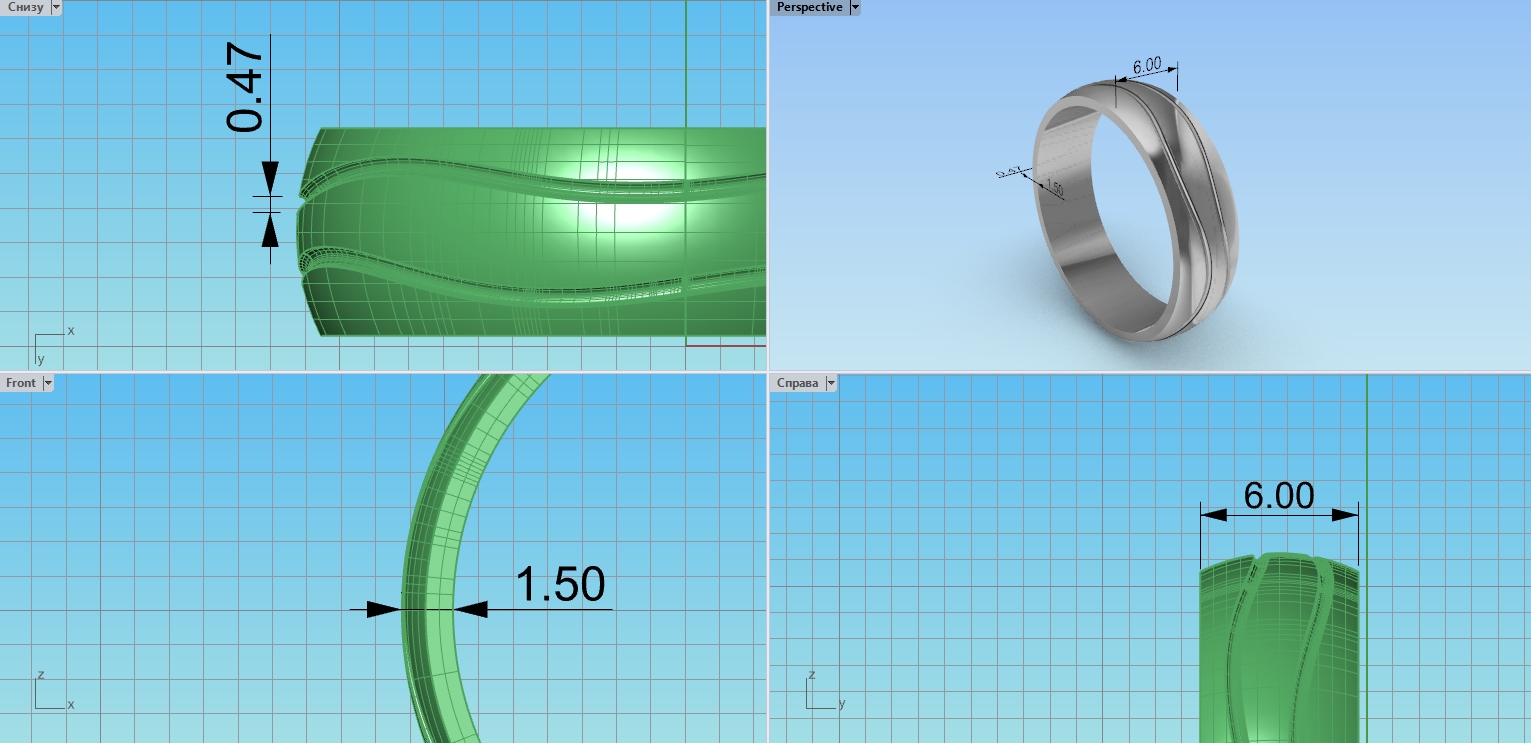The height and width of the screenshot is (743, 1531).
Task: Click the Справа viewport title
Action: (797, 383)
